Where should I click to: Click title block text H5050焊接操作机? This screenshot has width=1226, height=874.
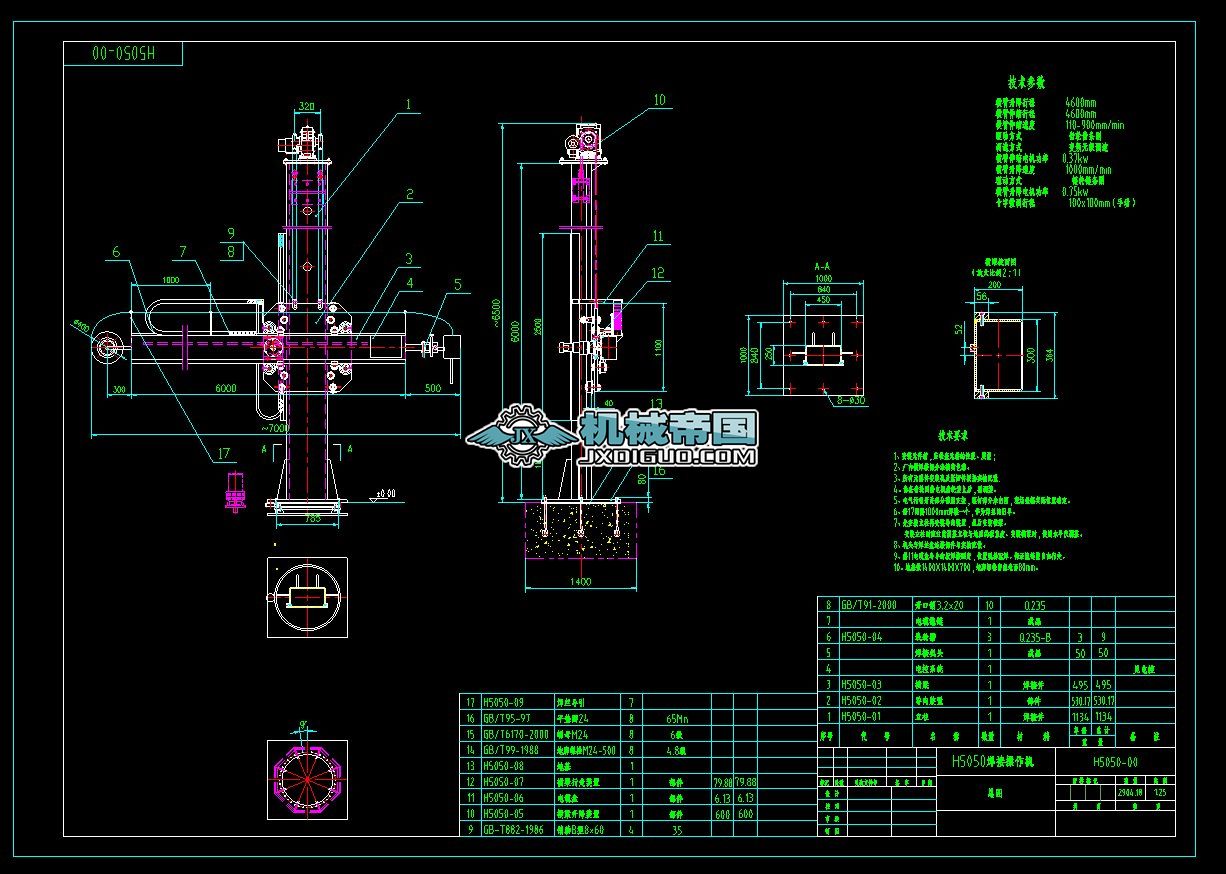[x=994, y=762]
